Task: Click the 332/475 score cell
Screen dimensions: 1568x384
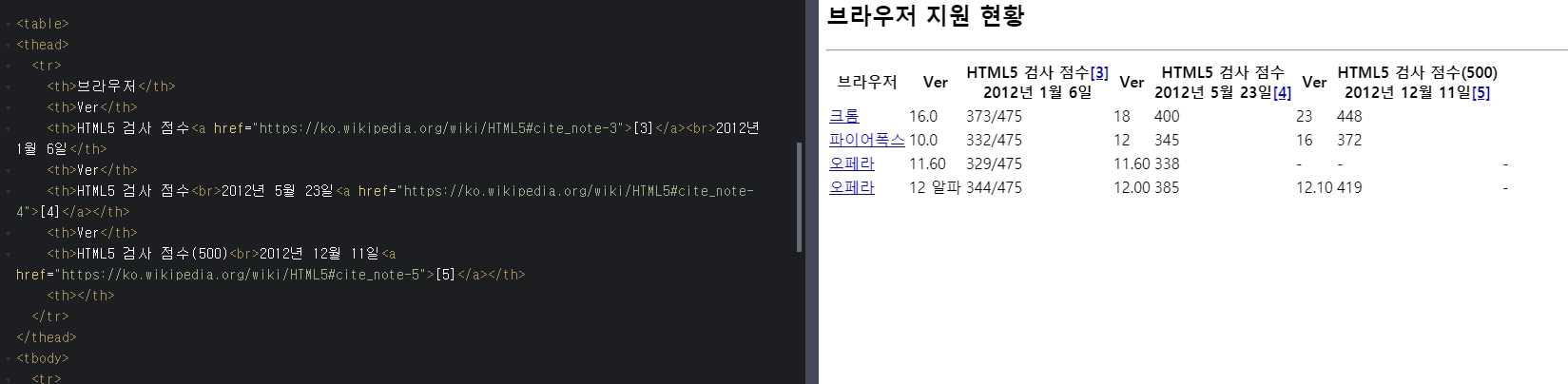Action: pyautogui.click(x=994, y=140)
